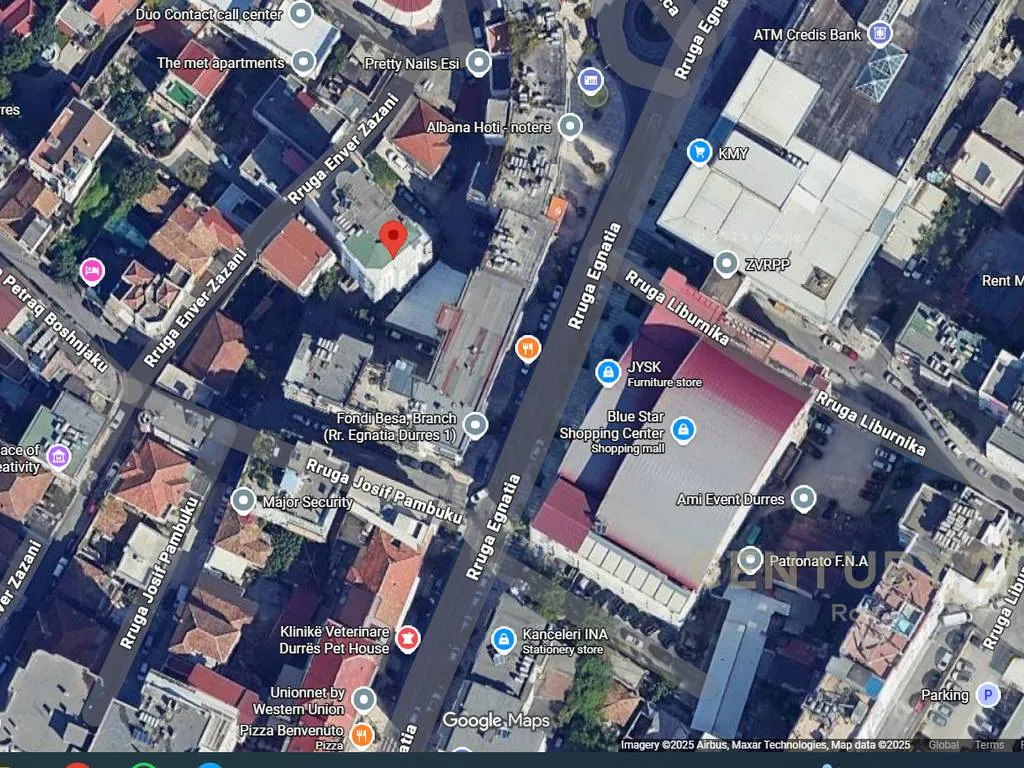Click the Google Maps logo
The image size is (1024, 768).
click(496, 721)
